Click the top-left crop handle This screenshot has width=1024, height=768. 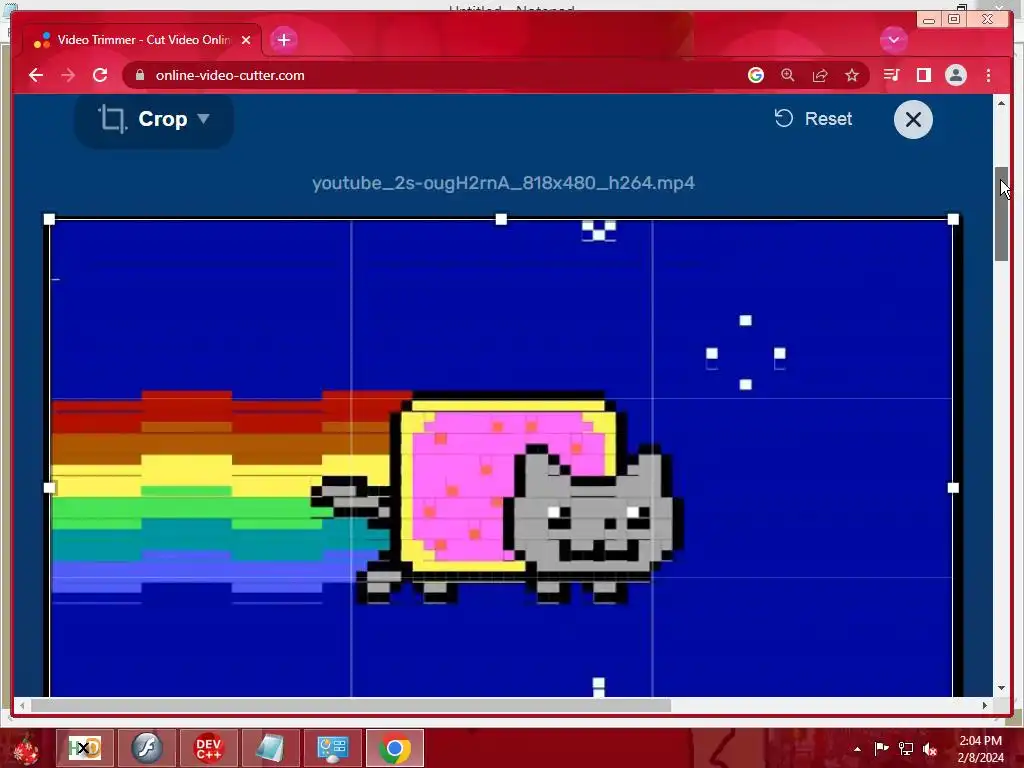(49, 219)
